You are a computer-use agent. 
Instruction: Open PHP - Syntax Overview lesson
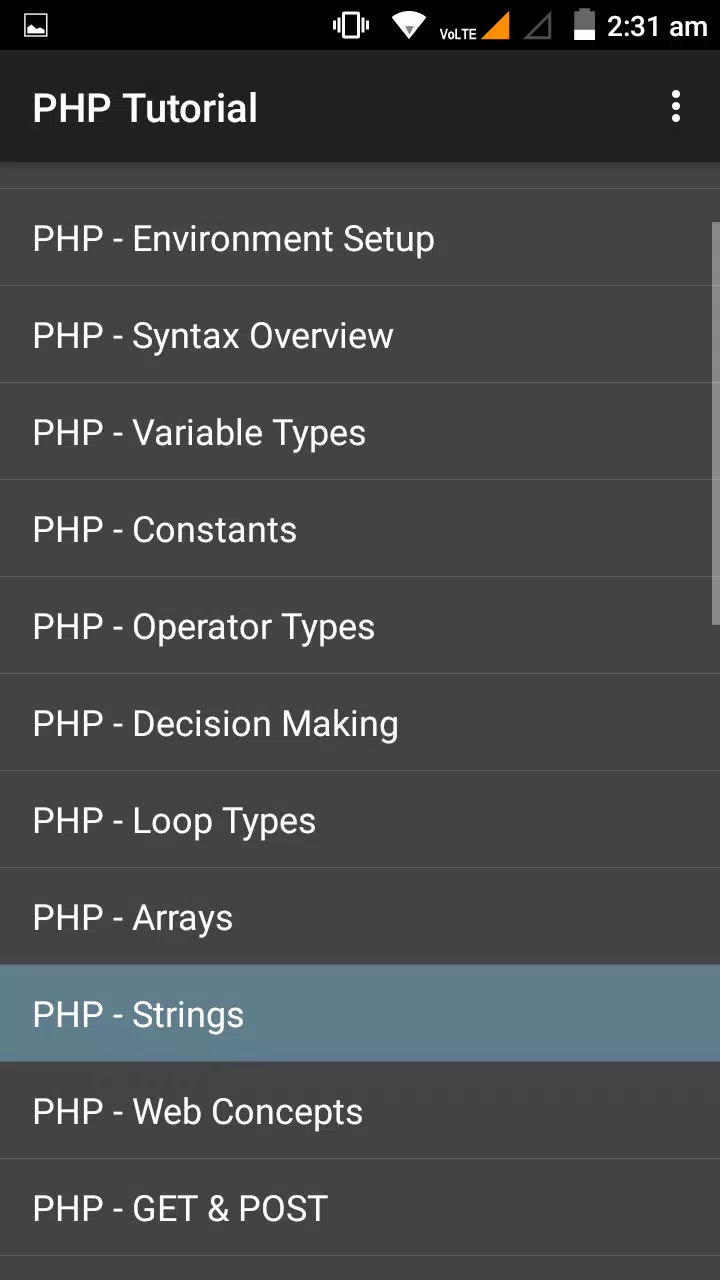click(360, 335)
